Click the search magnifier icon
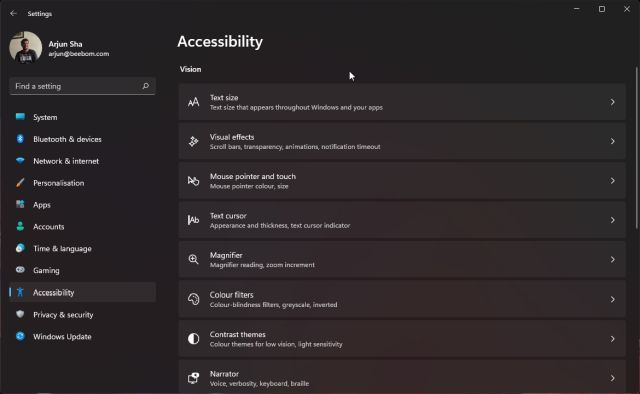 click(x=145, y=86)
